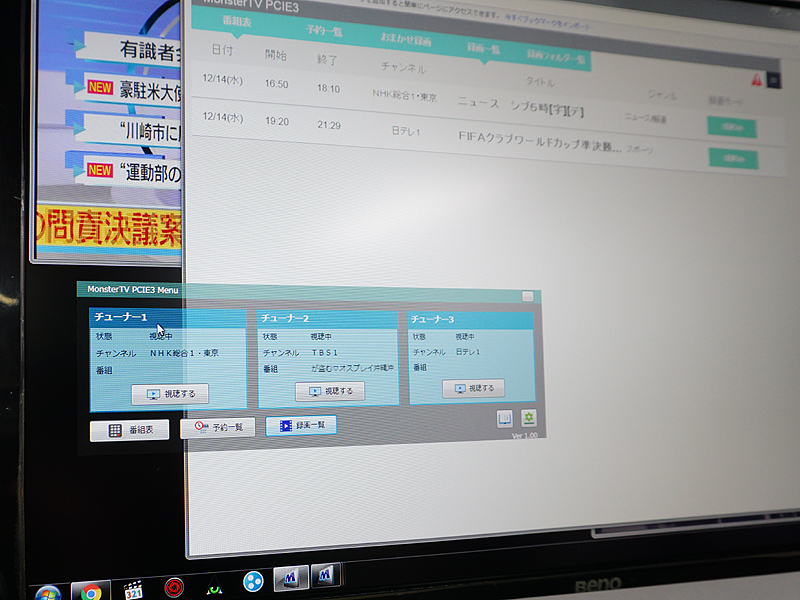Open the red swirl taskbar icon
The image size is (800, 600).
point(174,587)
